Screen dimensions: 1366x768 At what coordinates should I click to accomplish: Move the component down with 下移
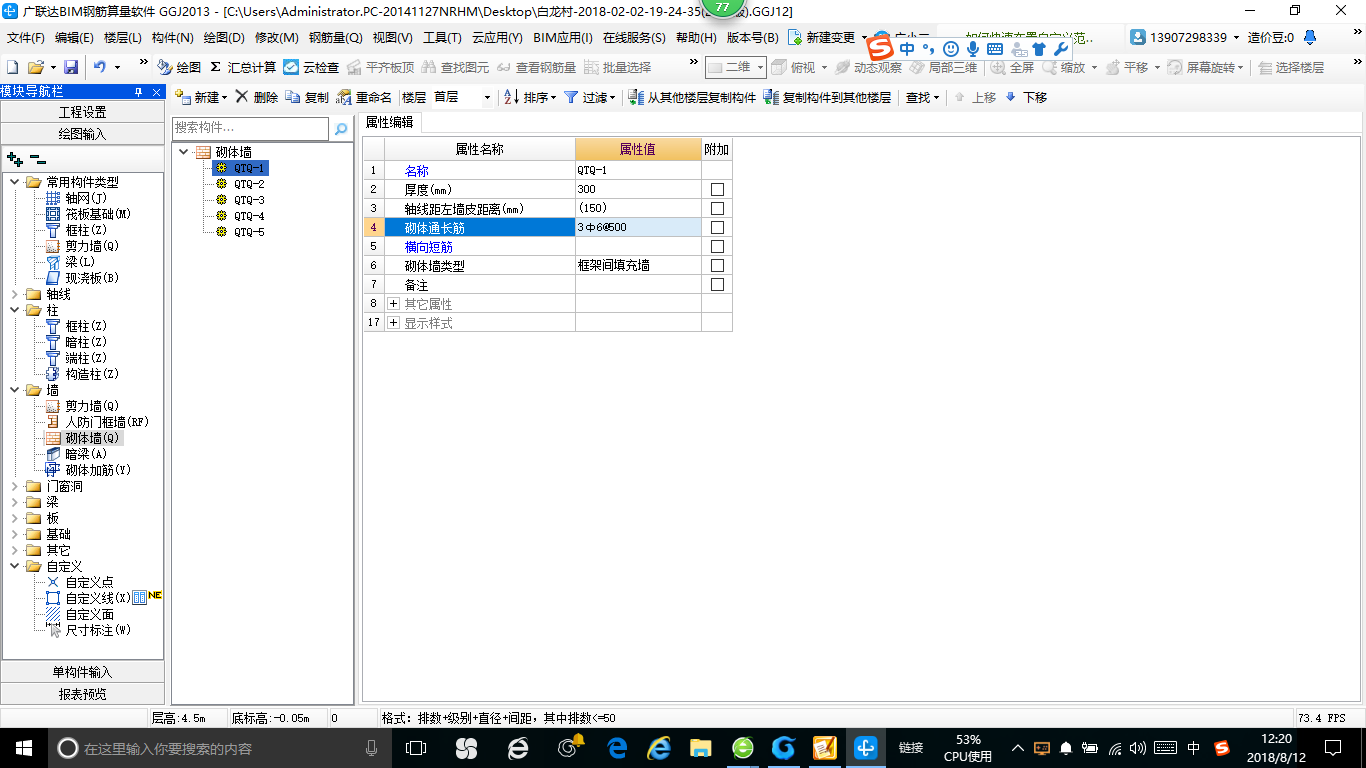click(x=1026, y=97)
